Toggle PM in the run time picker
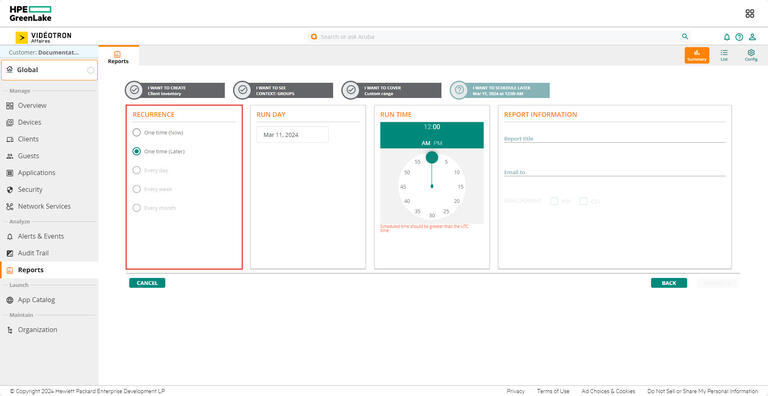Viewport: 768px width, 396px height. [x=438, y=143]
